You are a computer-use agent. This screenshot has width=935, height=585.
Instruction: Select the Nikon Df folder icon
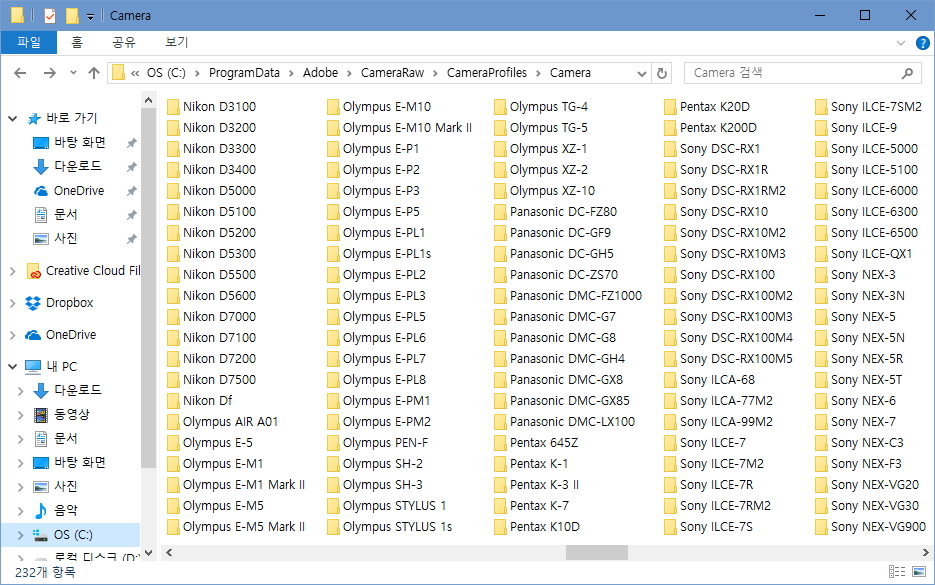click(x=173, y=401)
